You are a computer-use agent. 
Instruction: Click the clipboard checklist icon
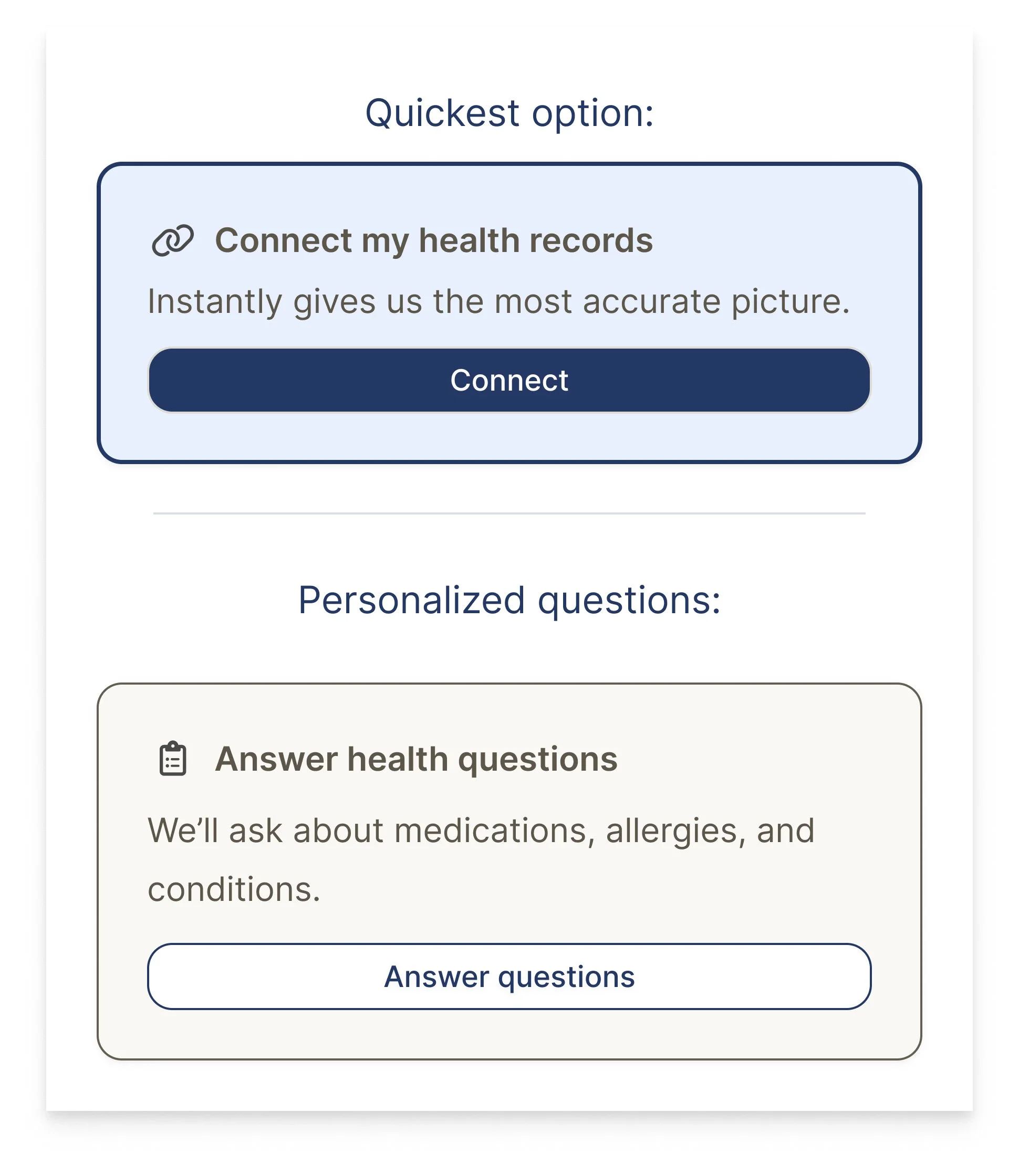pos(173,758)
